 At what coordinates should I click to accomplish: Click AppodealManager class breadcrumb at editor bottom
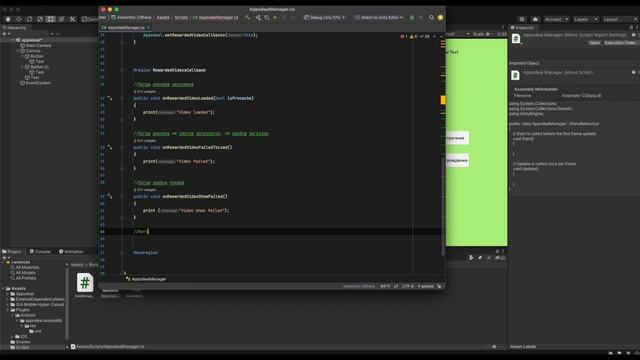(146, 279)
